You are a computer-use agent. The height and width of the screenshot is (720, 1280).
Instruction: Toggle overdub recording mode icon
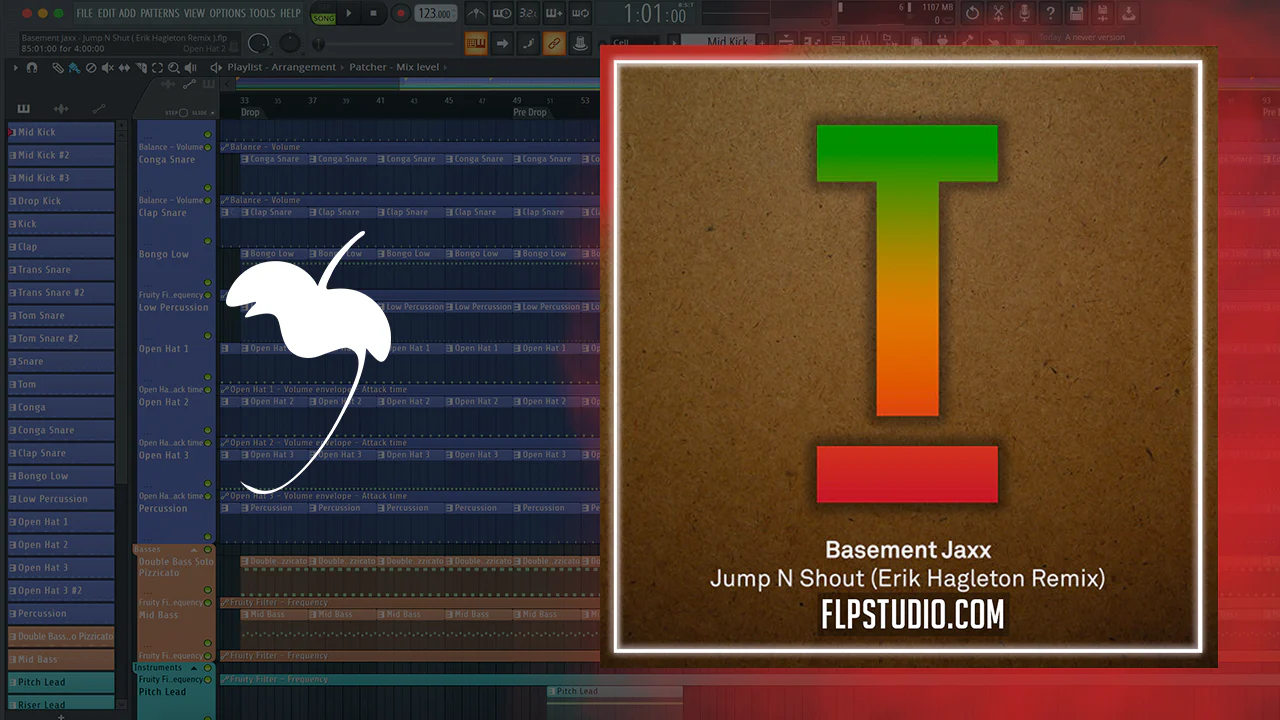(552, 14)
